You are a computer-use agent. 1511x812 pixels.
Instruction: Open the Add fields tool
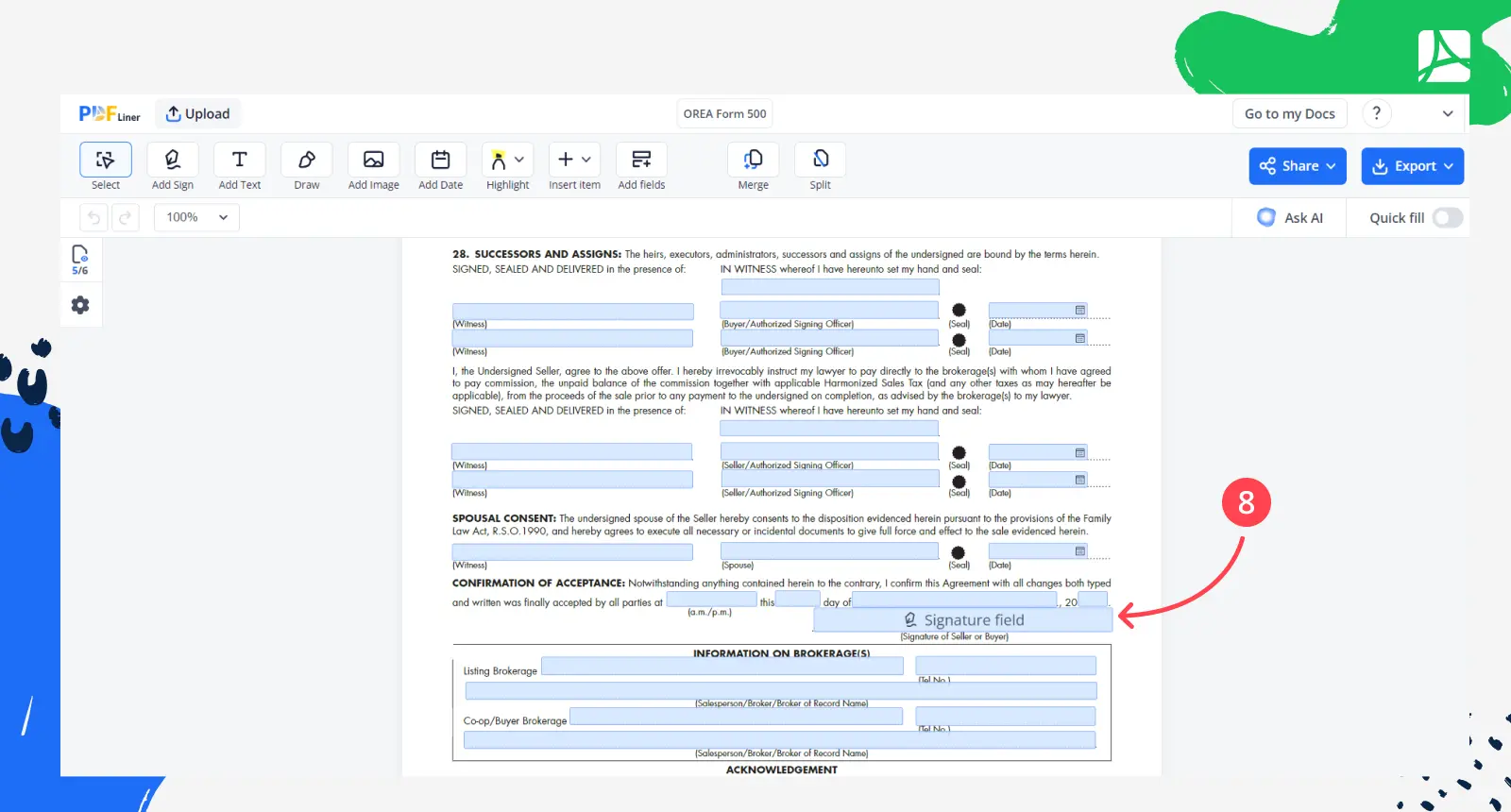(x=641, y=166)
